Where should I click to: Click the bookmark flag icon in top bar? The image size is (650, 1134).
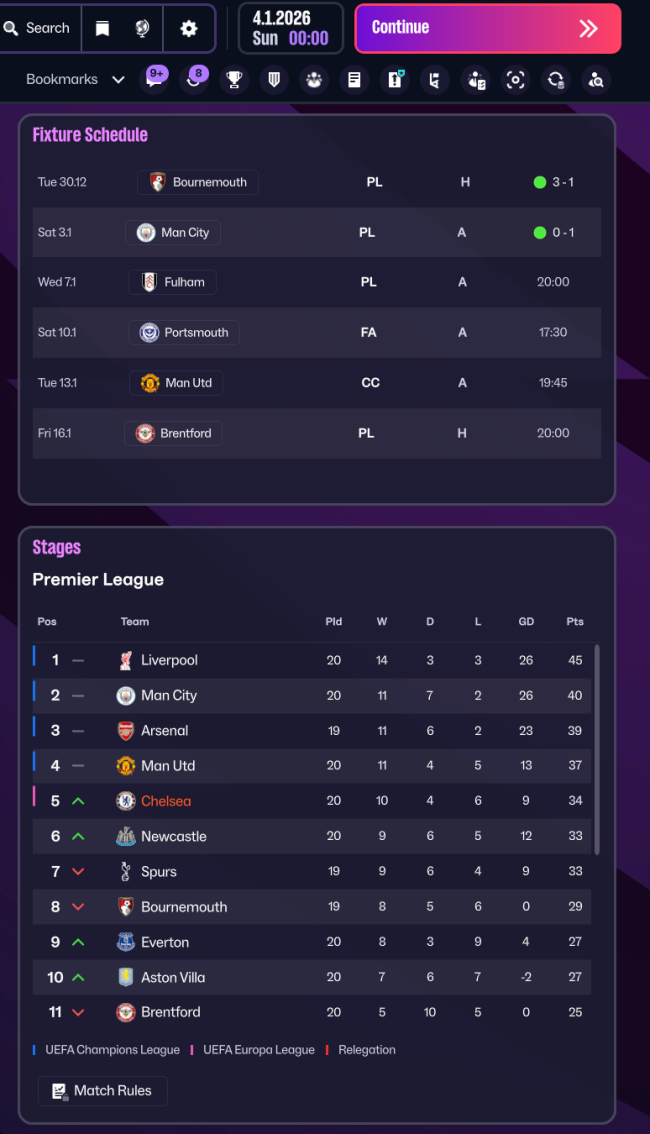click(102, 28)
